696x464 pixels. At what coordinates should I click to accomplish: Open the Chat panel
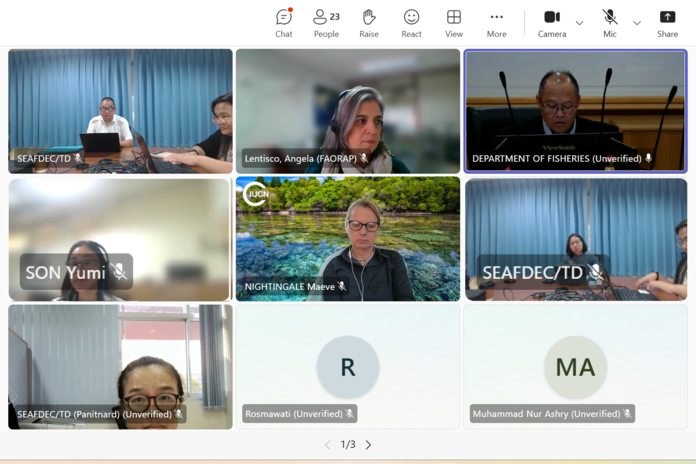[284, 23]
